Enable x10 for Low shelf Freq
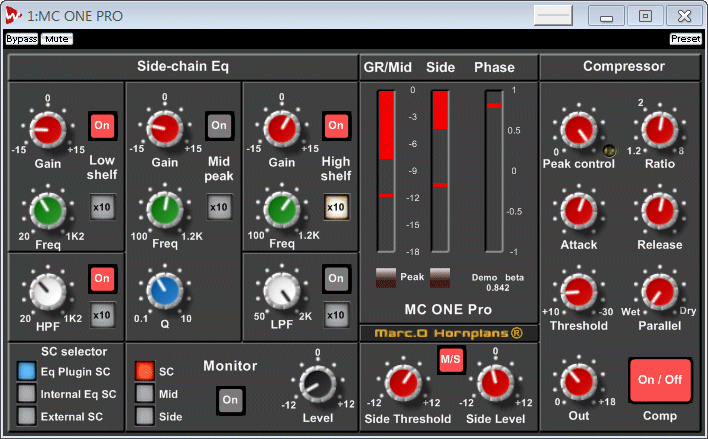Viewport: 708px width, 439px height. point(102,207)
